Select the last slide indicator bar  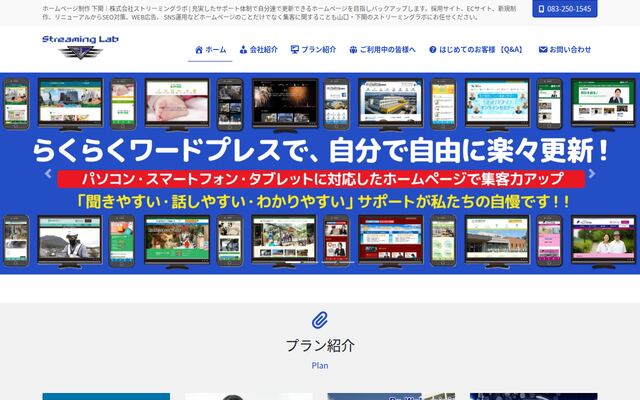click(x=347, y=262)
